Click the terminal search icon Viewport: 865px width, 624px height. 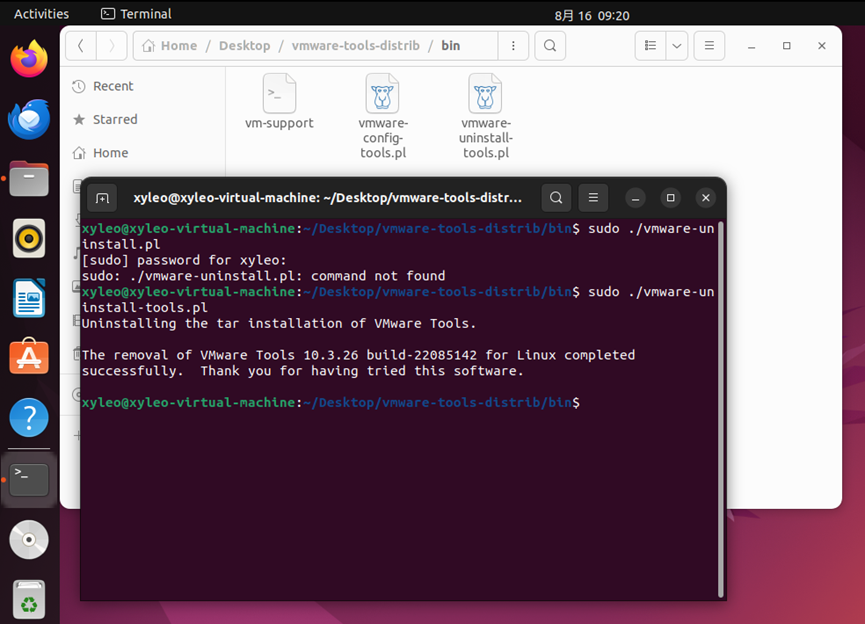point(557,198)
